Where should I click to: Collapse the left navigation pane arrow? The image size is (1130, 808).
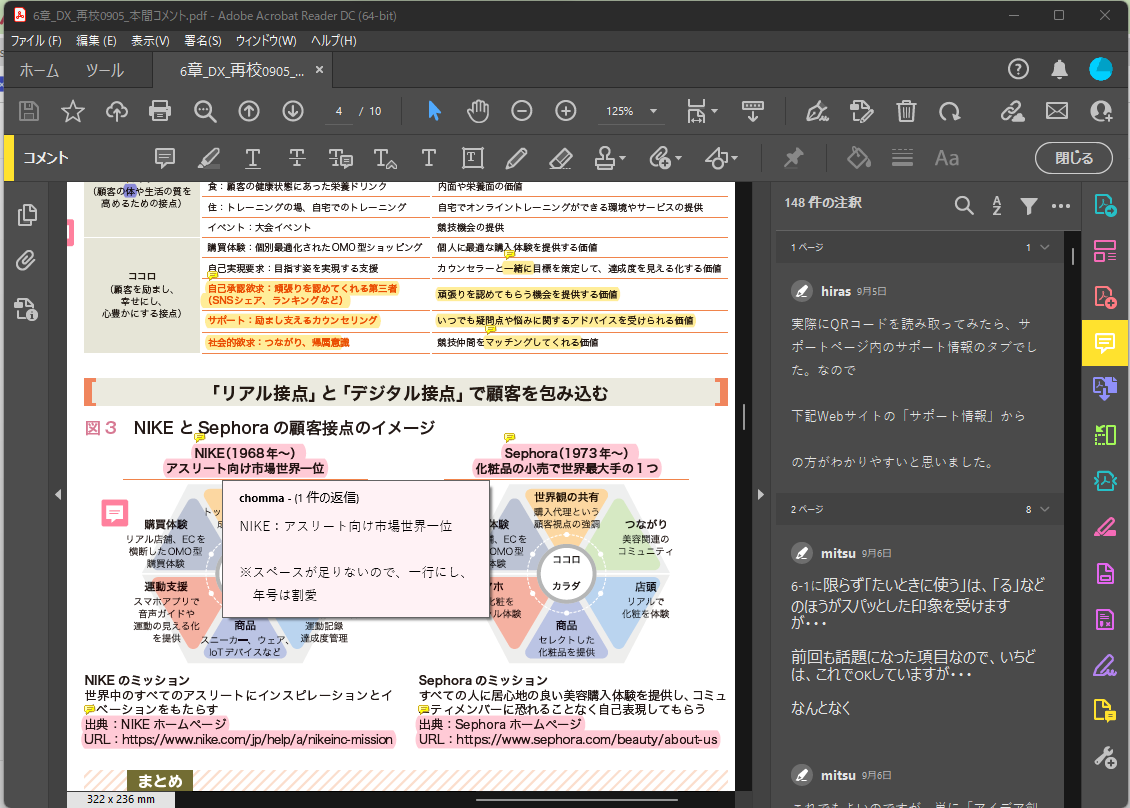[x=58, y=494]
